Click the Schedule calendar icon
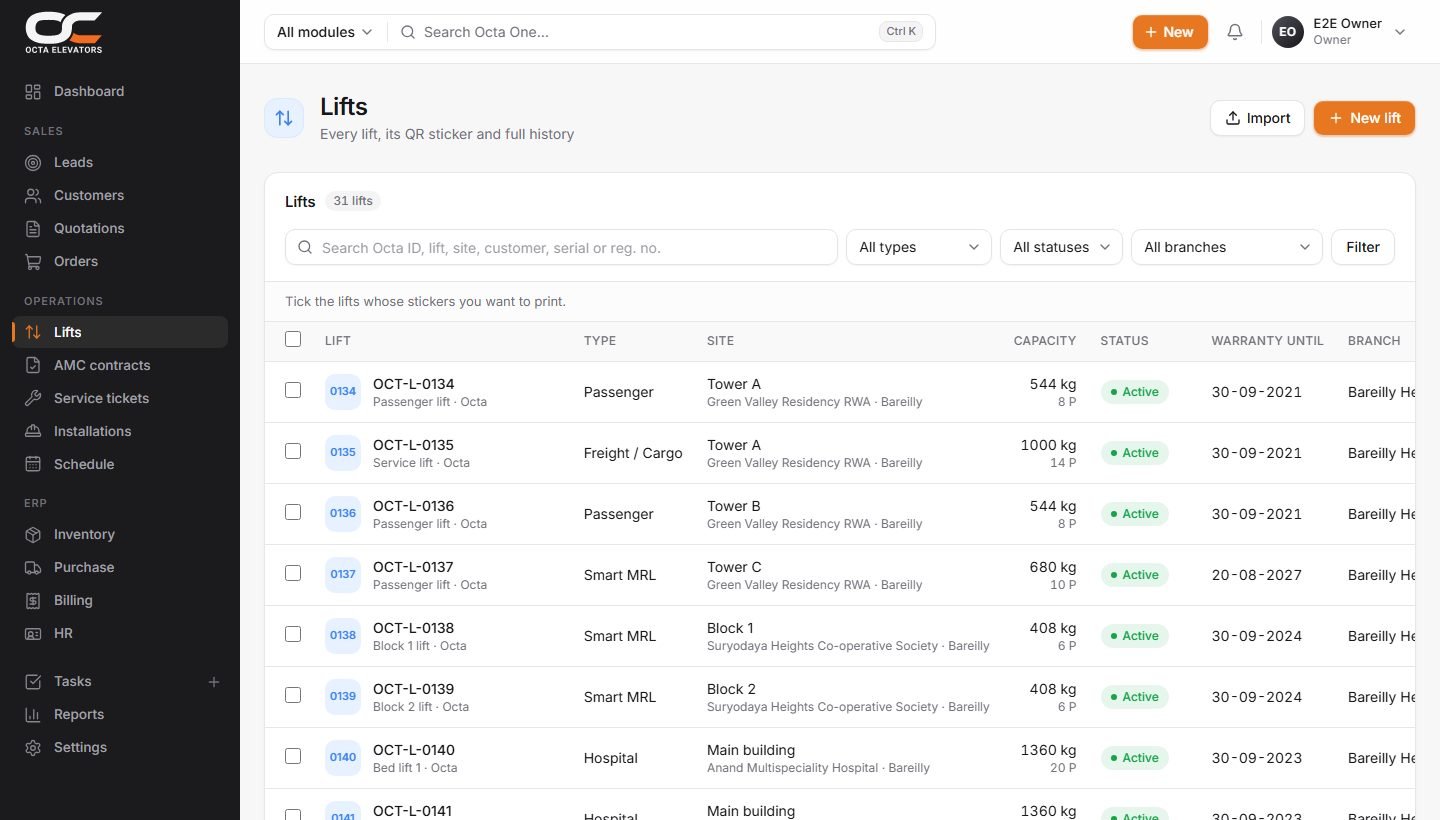 coord(33,465)
